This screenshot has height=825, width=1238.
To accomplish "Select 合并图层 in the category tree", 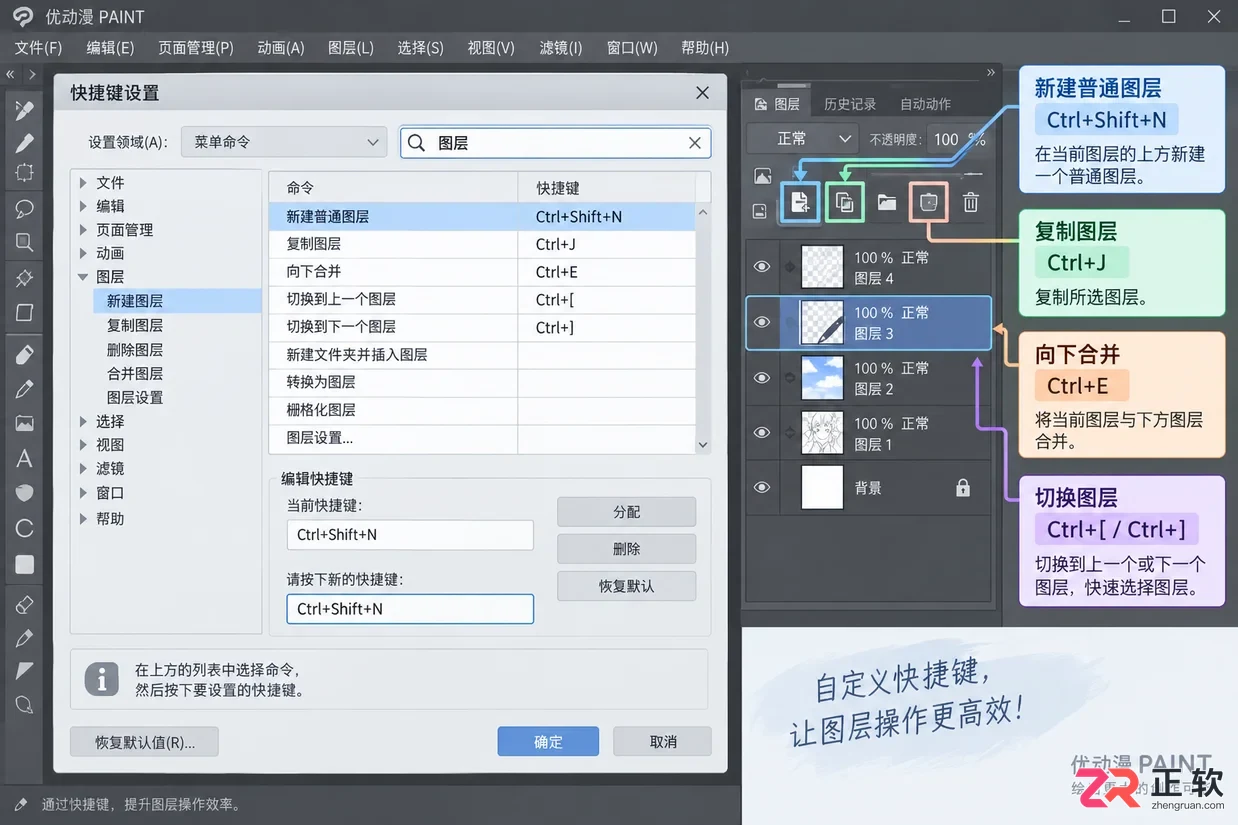I will [135, 373].
